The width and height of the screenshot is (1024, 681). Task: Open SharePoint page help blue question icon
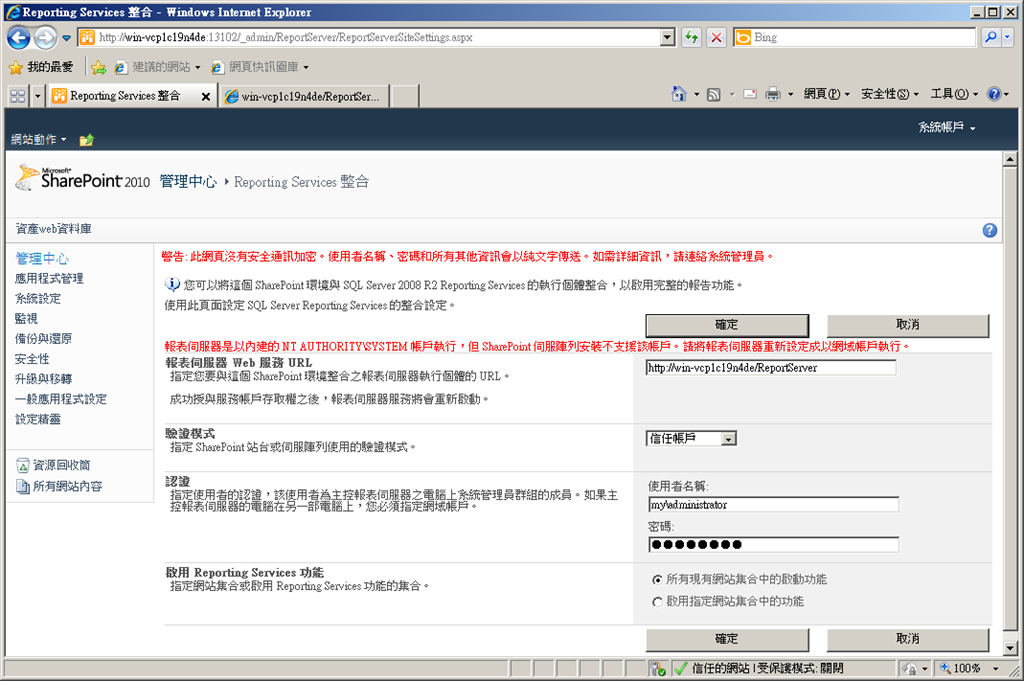coord(989,230)
